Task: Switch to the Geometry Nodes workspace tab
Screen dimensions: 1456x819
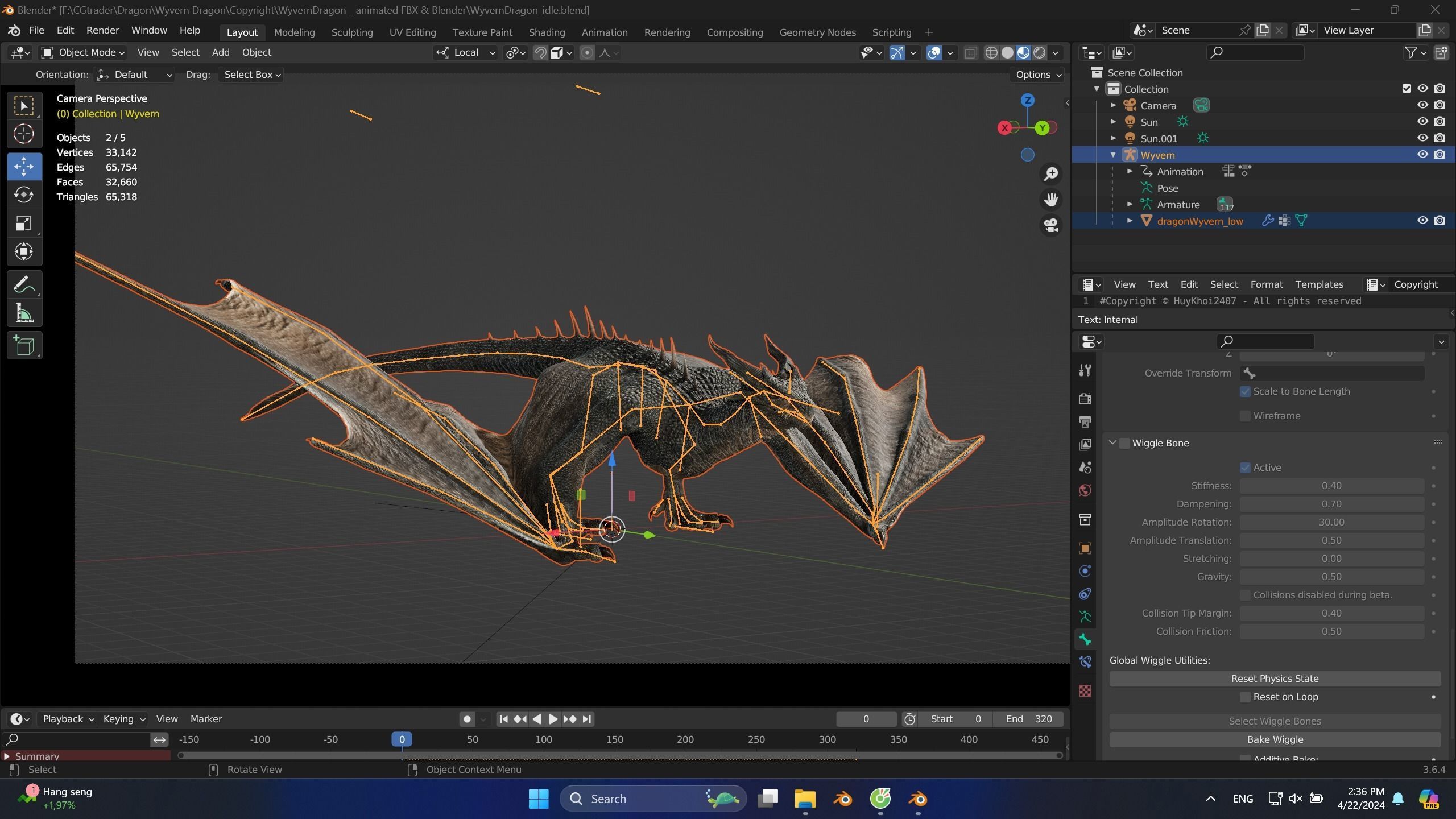Action: [x=817, y=32]
